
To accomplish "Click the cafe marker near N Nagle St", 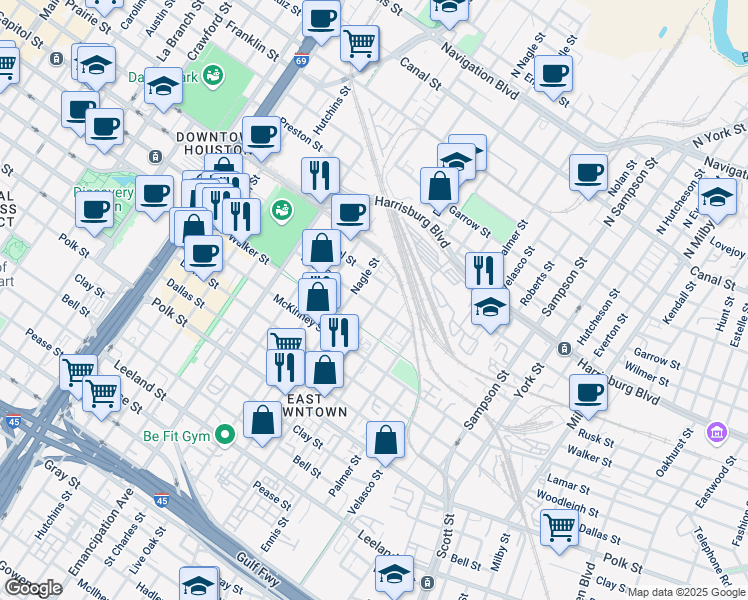I will (x=553, y=76).
